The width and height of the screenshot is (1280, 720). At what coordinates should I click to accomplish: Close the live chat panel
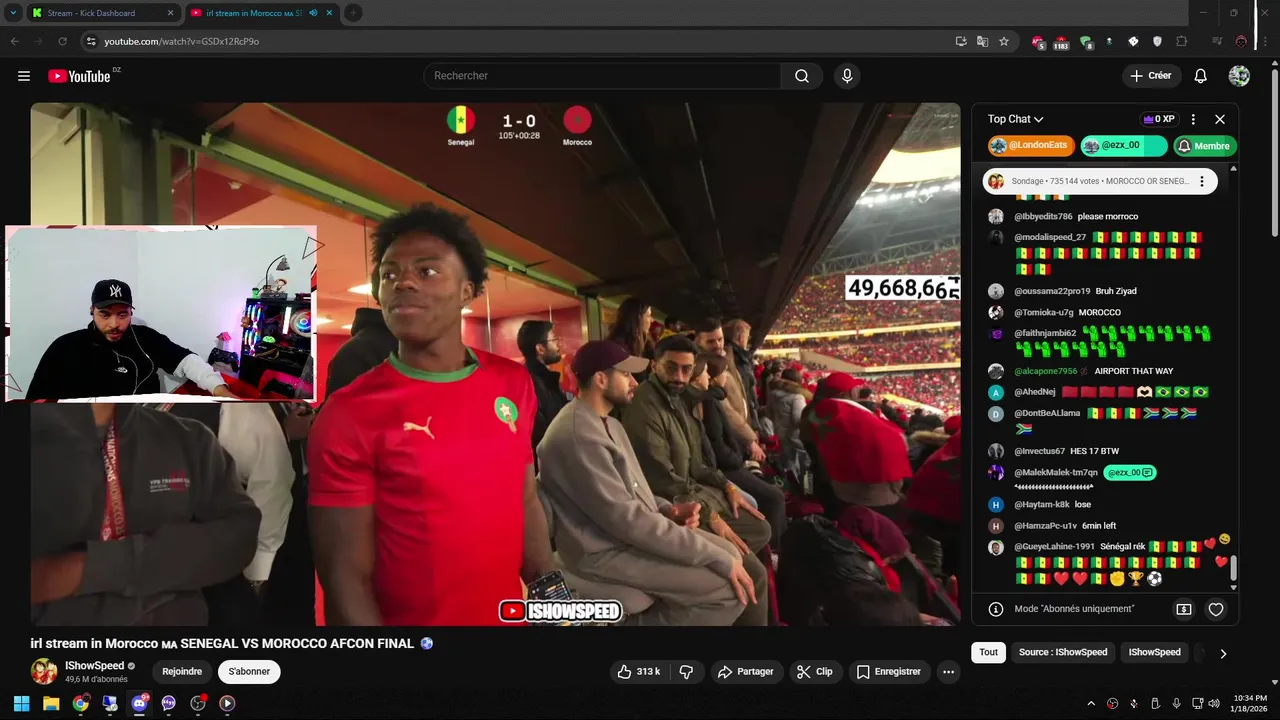tap(1220, 119)
